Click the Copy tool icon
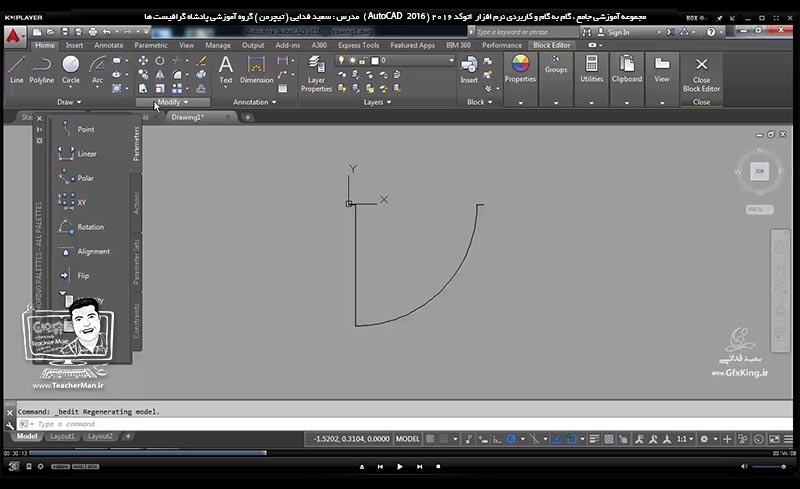This screenshot has height=489, width=800. click(143, 75)
